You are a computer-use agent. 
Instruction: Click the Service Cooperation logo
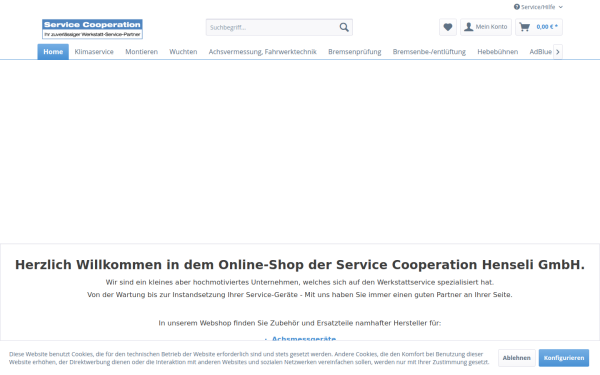92,29
